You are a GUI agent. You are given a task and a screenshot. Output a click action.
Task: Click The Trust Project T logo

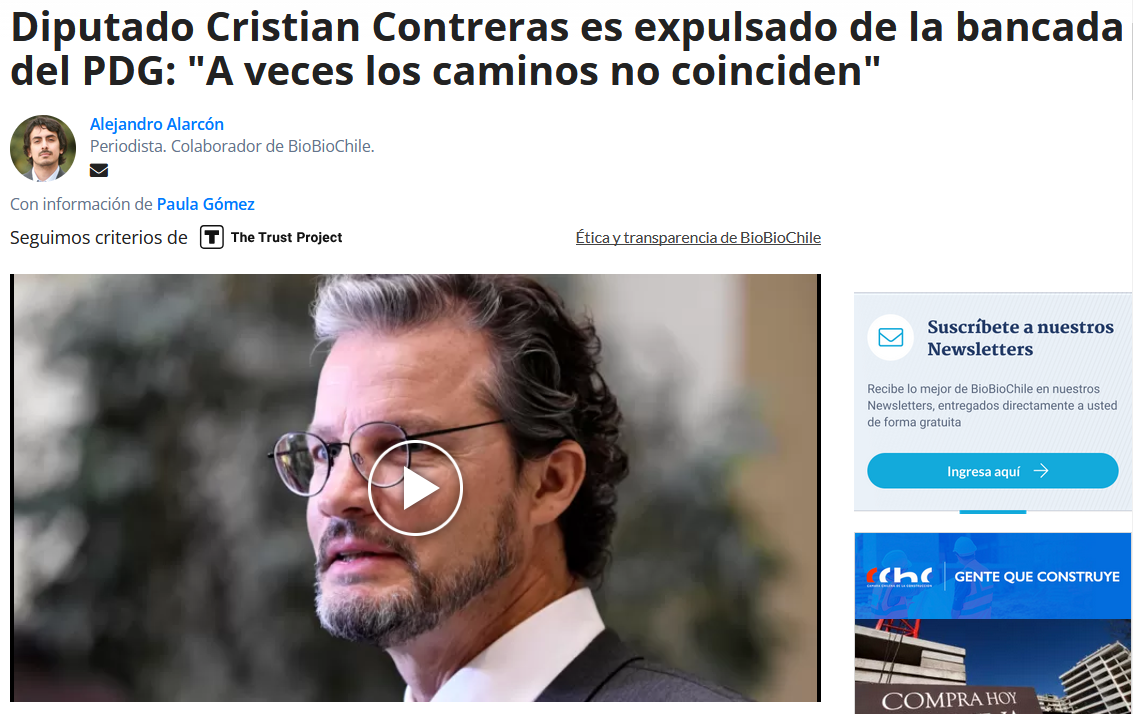[x=212, y=237]
